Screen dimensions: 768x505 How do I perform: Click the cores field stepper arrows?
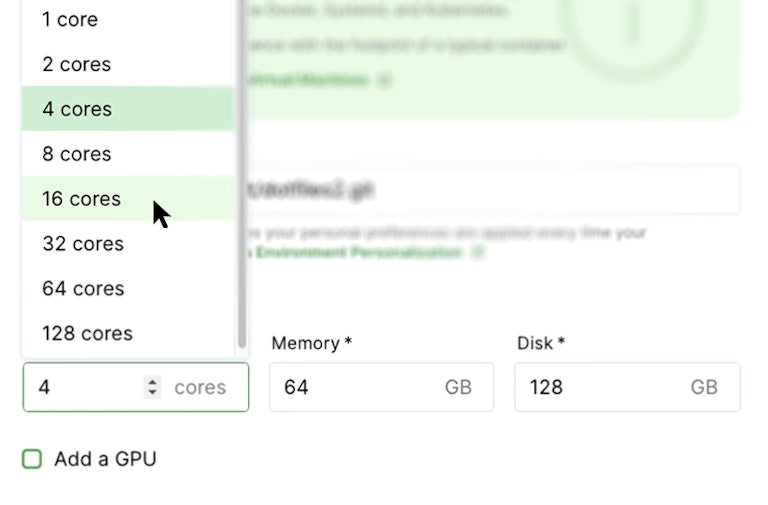tap(152, 387)
